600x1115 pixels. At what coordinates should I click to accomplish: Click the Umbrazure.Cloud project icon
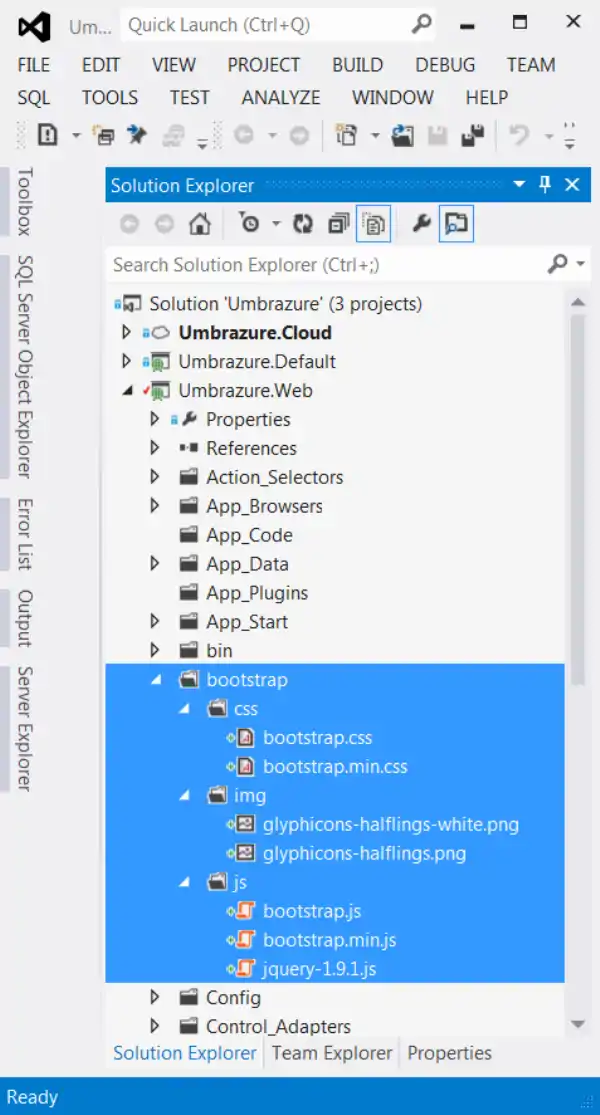(161, 332)
